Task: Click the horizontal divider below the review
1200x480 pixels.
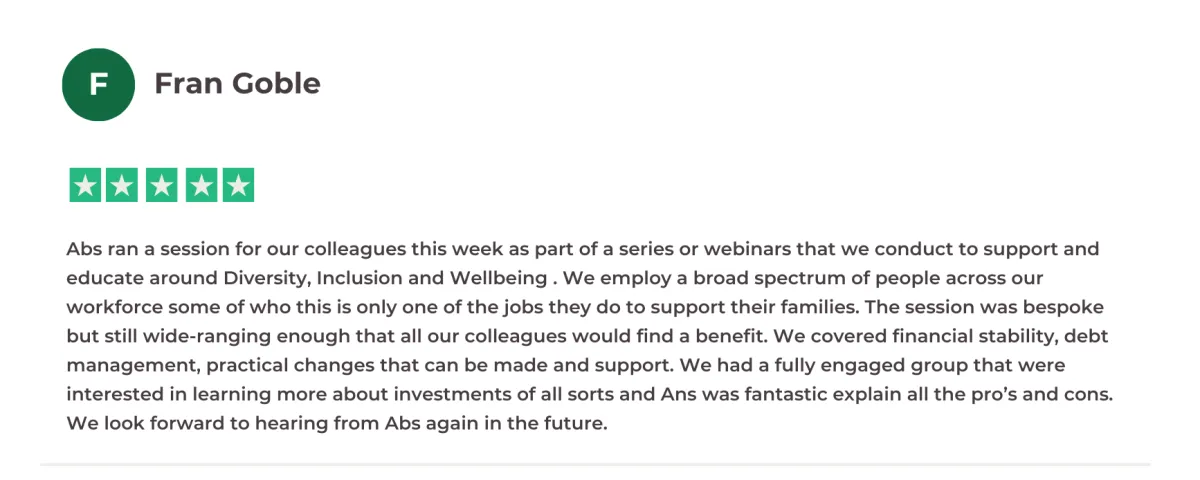Action: click(595, 464)
